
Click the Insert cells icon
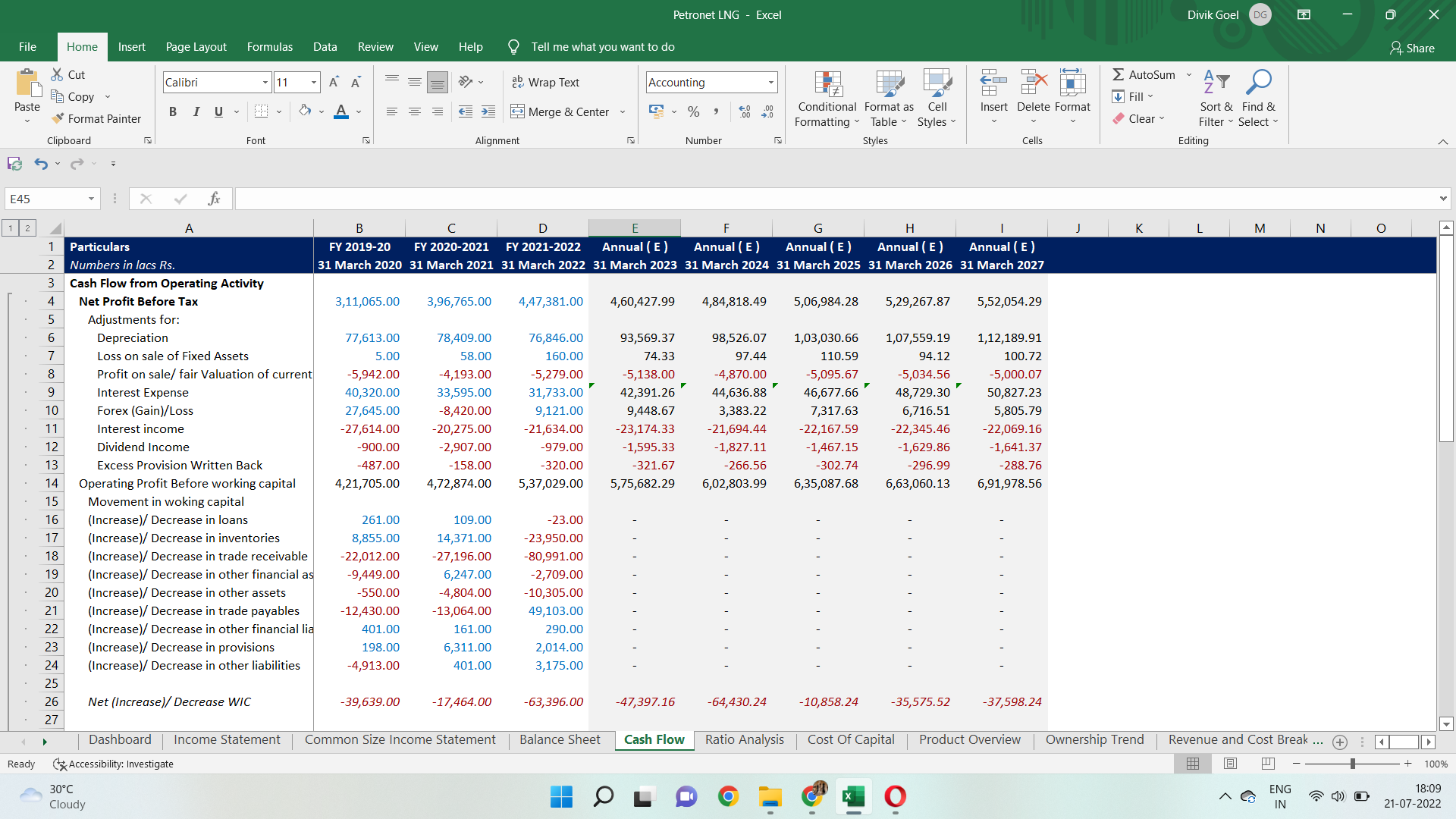point(993,83)
